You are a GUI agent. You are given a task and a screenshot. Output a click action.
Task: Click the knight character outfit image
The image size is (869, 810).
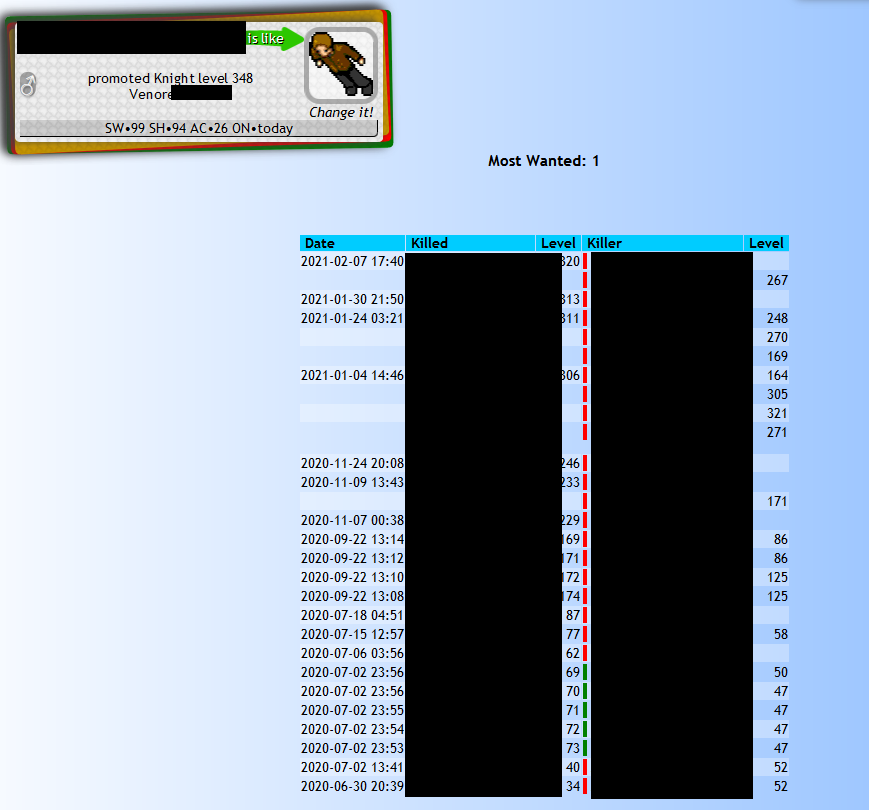(x=340, y=64)
